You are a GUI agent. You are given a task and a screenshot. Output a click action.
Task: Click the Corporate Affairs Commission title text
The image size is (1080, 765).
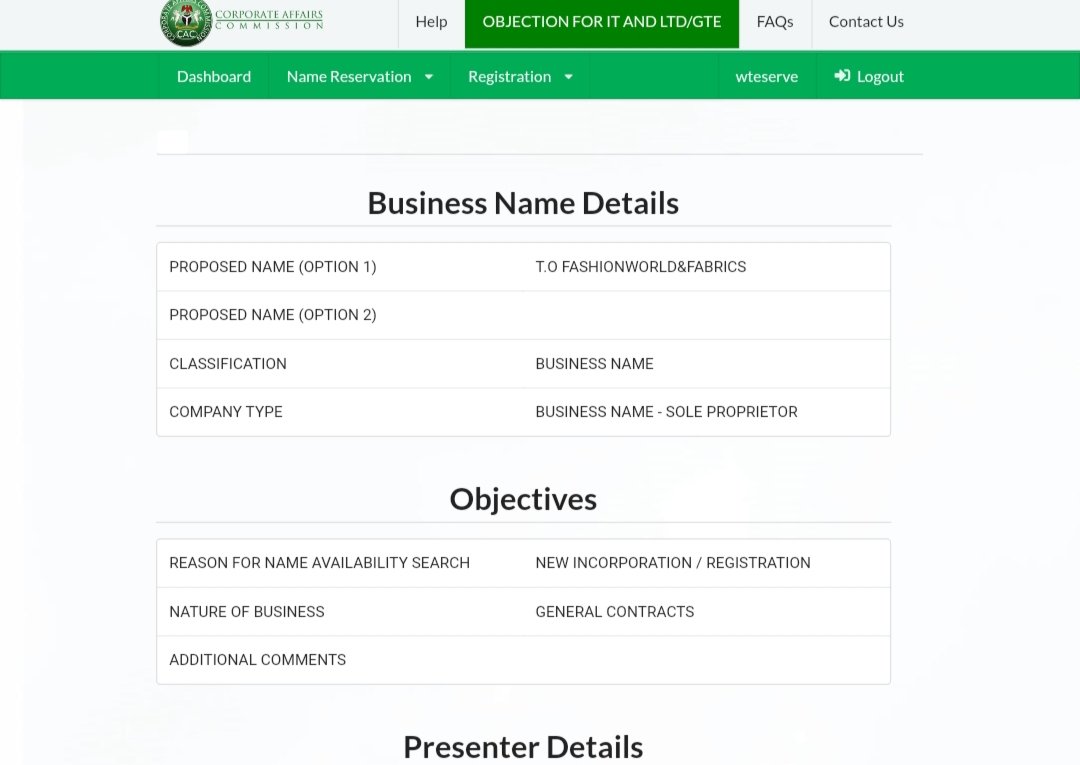pyautogui.click(x=269, y=19)
